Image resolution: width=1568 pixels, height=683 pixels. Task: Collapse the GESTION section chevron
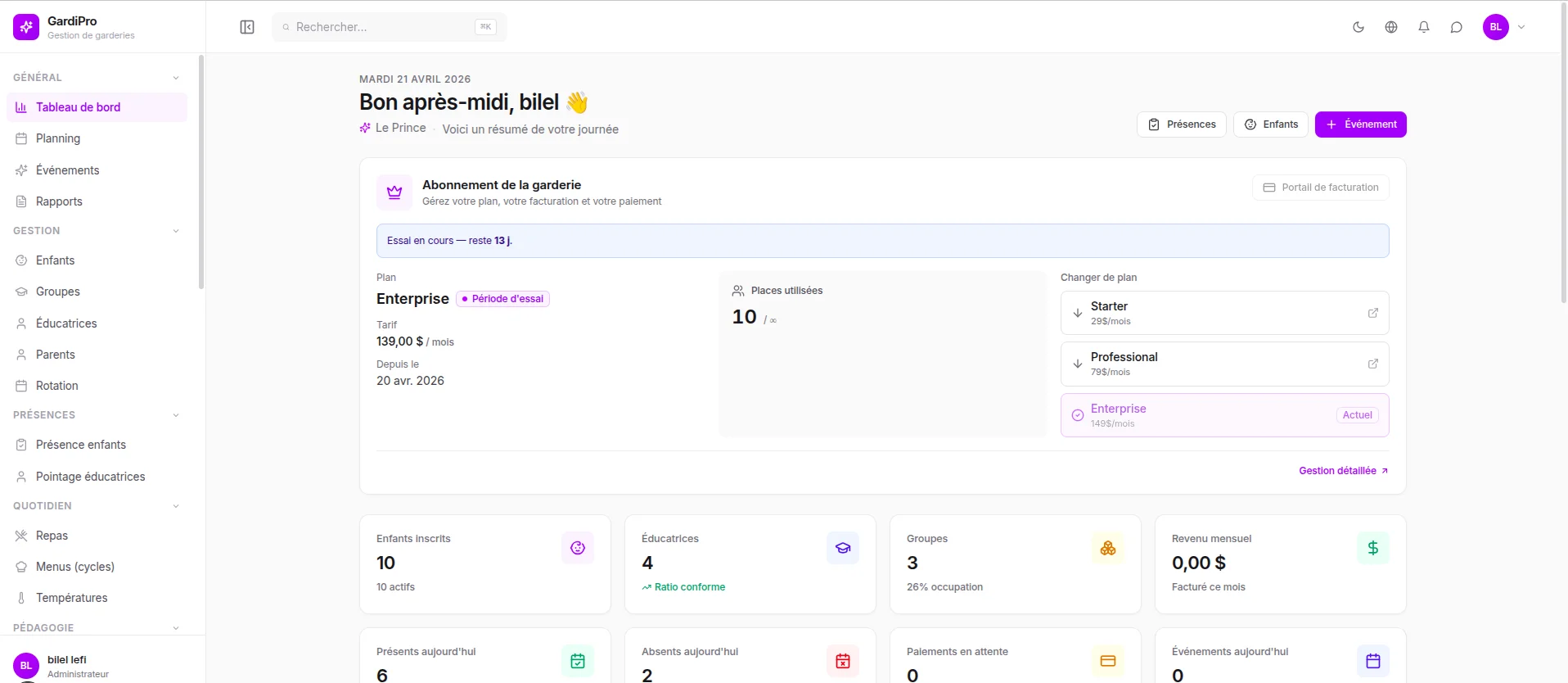click(176, 231)
